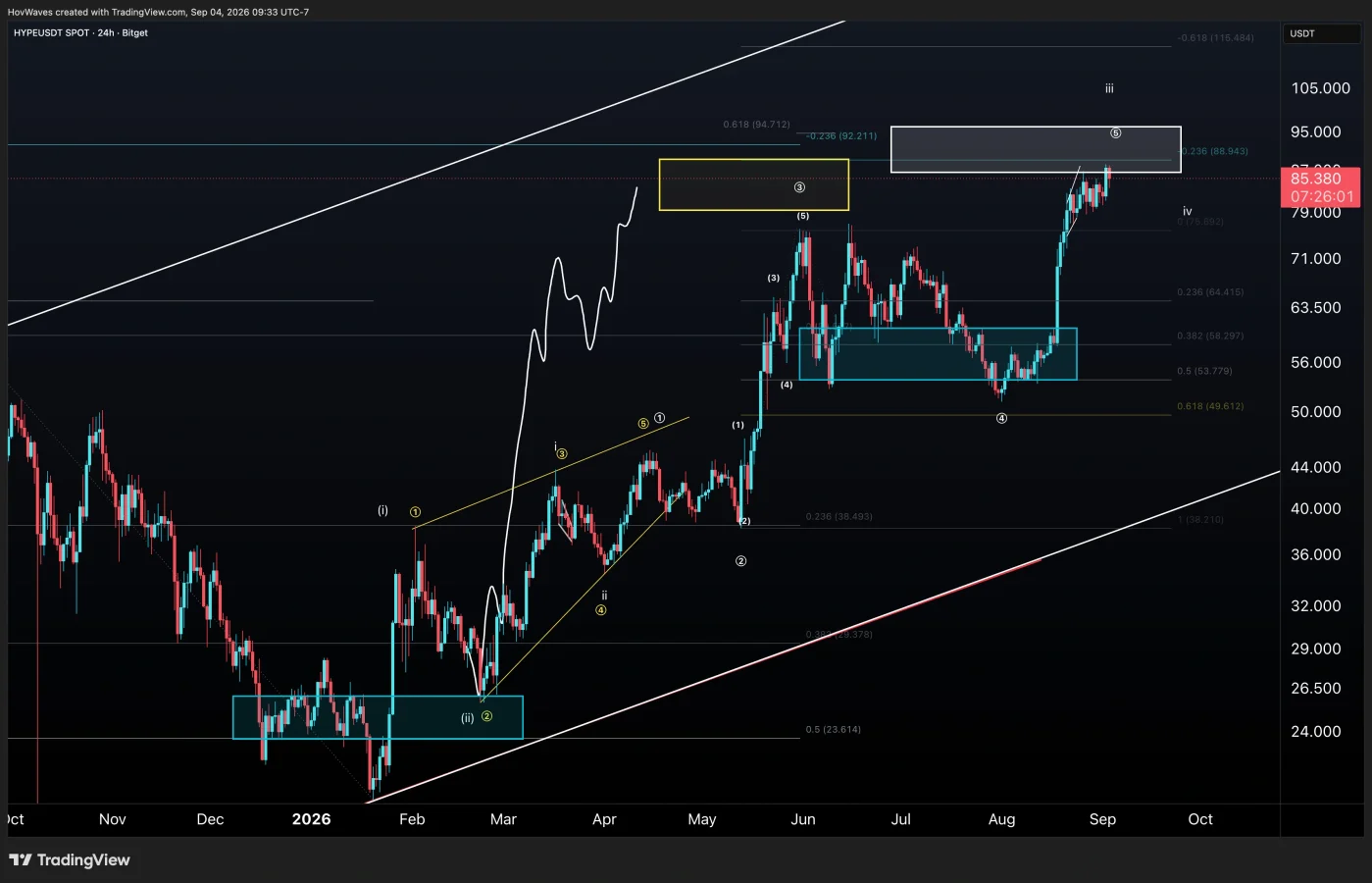1372x883 pixels.
Task: Click the 71.000 price axis label
Action: click(x=1315, y=259)
